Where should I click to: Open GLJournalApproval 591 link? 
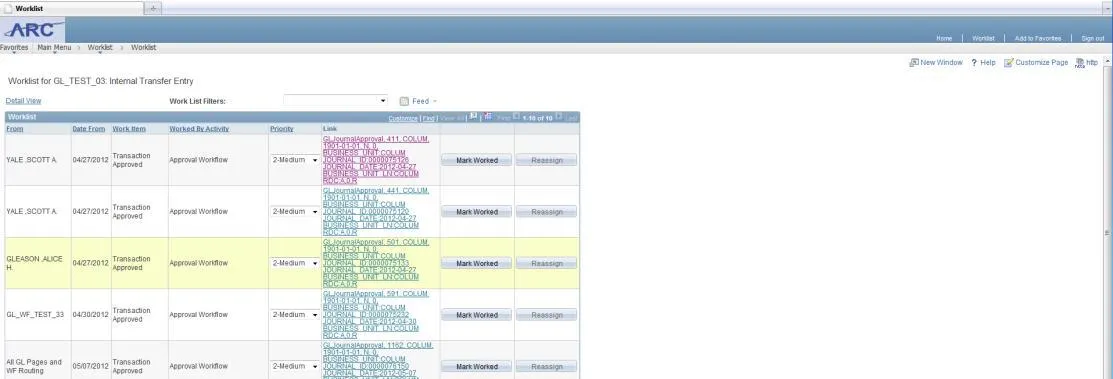point(375,315)
